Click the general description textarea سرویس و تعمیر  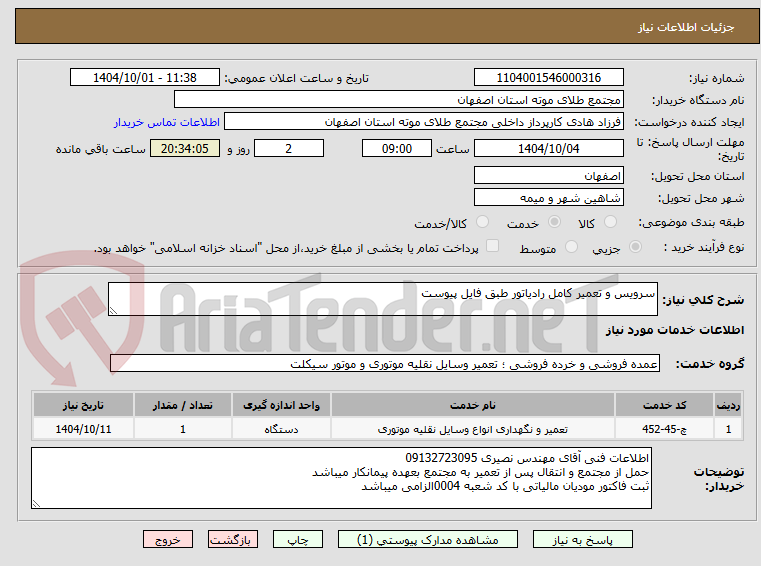point(383,299)
